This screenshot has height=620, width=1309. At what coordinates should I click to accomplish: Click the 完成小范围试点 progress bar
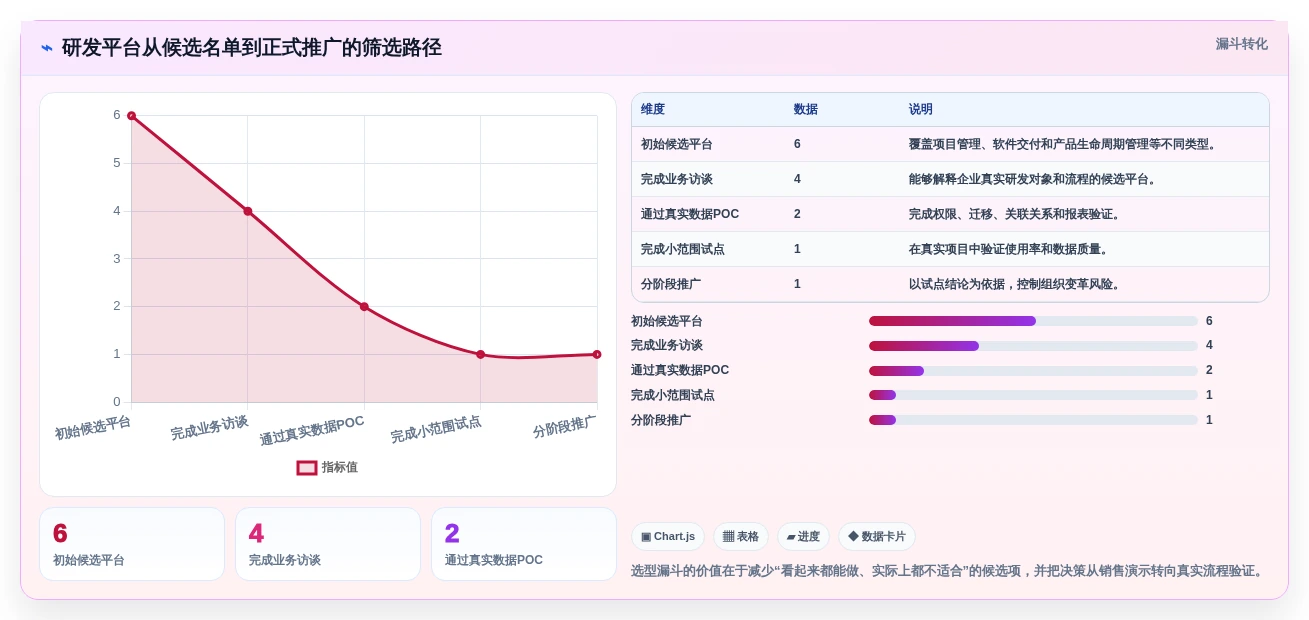(1033, 395)
